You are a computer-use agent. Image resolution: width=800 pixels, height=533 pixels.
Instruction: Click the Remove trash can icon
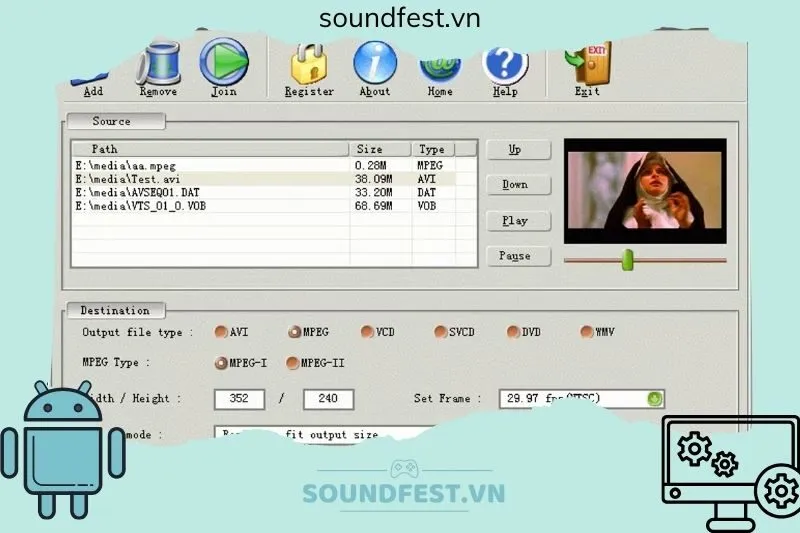pyautogui.click(x=159, y=63)
